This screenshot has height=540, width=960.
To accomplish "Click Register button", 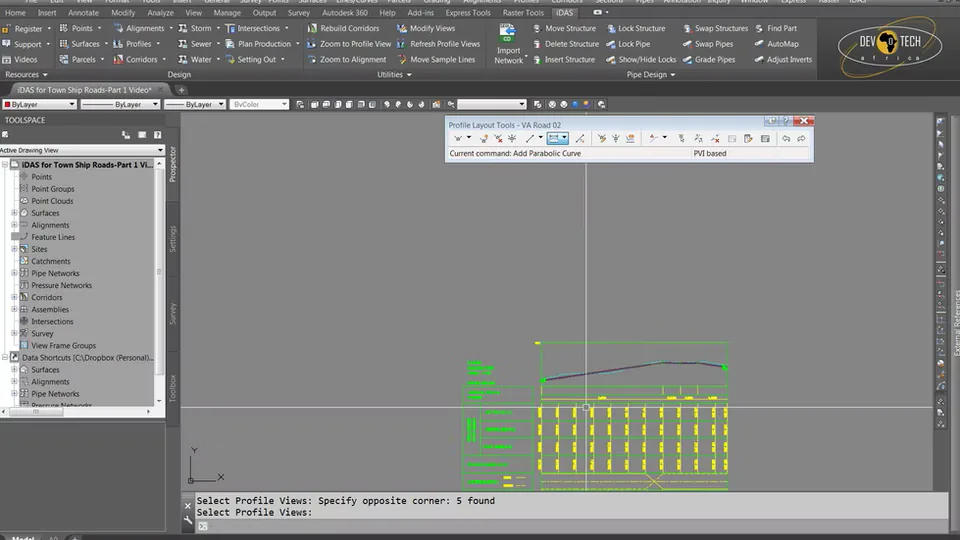I will click(x=26, y=28).
